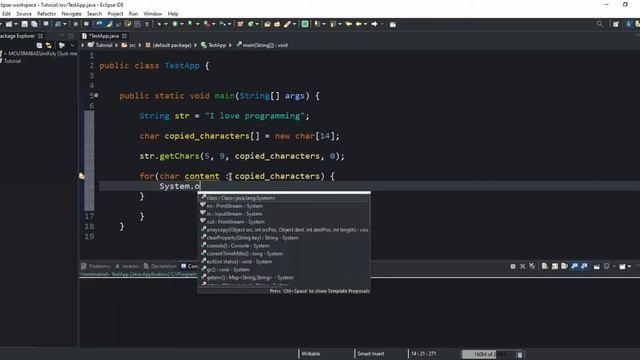Close the TestApp.java editor tab
Image resolution: width=640 pixels, height=360 pixels.
point(124,36)
